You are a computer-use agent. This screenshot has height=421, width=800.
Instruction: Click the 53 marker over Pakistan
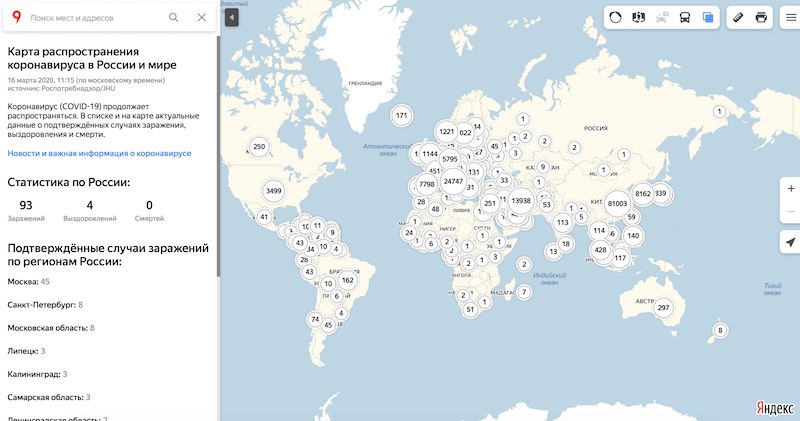click(546, 205)
